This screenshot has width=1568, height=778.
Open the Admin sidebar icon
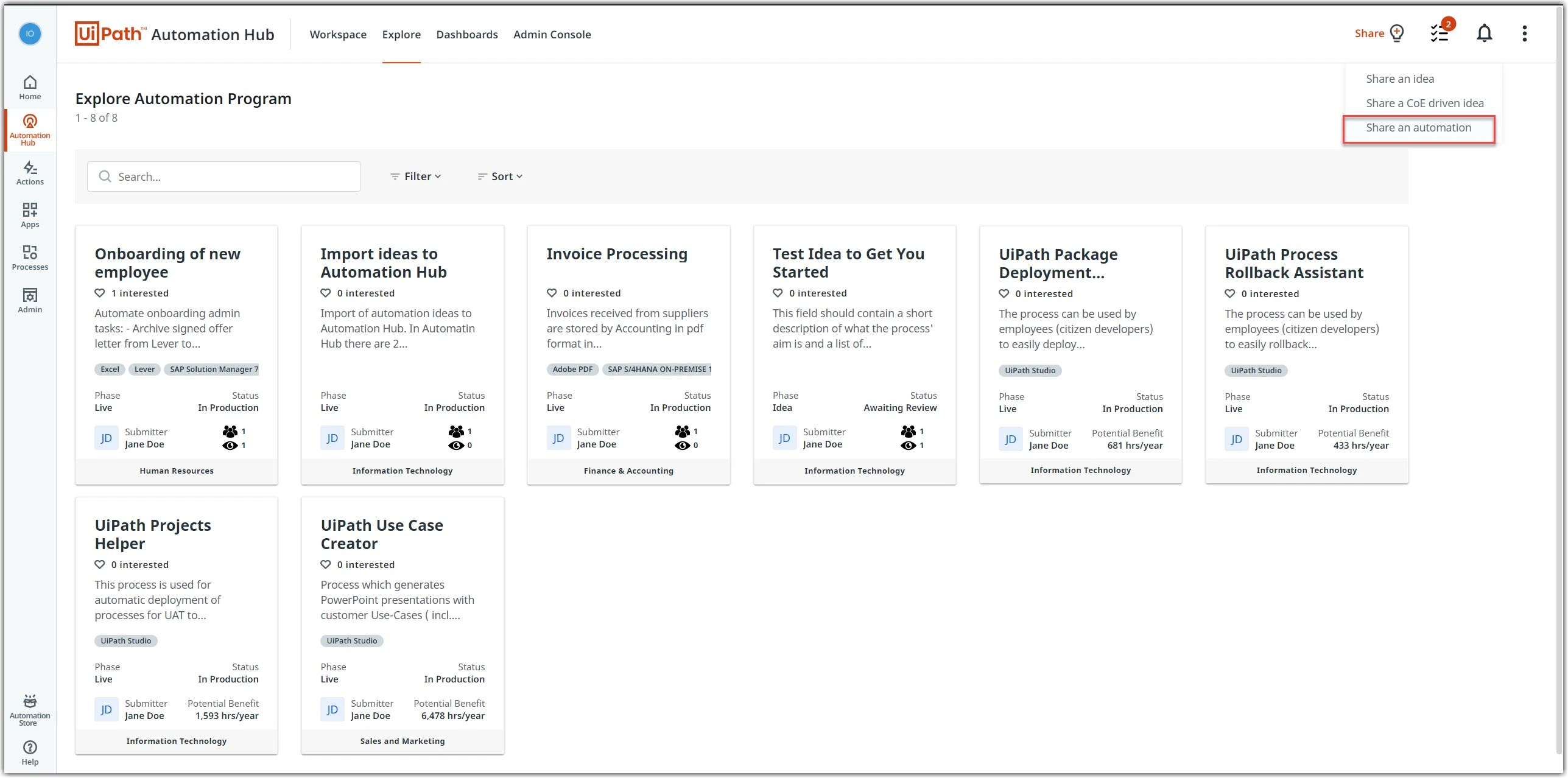(x=30, y=301)
